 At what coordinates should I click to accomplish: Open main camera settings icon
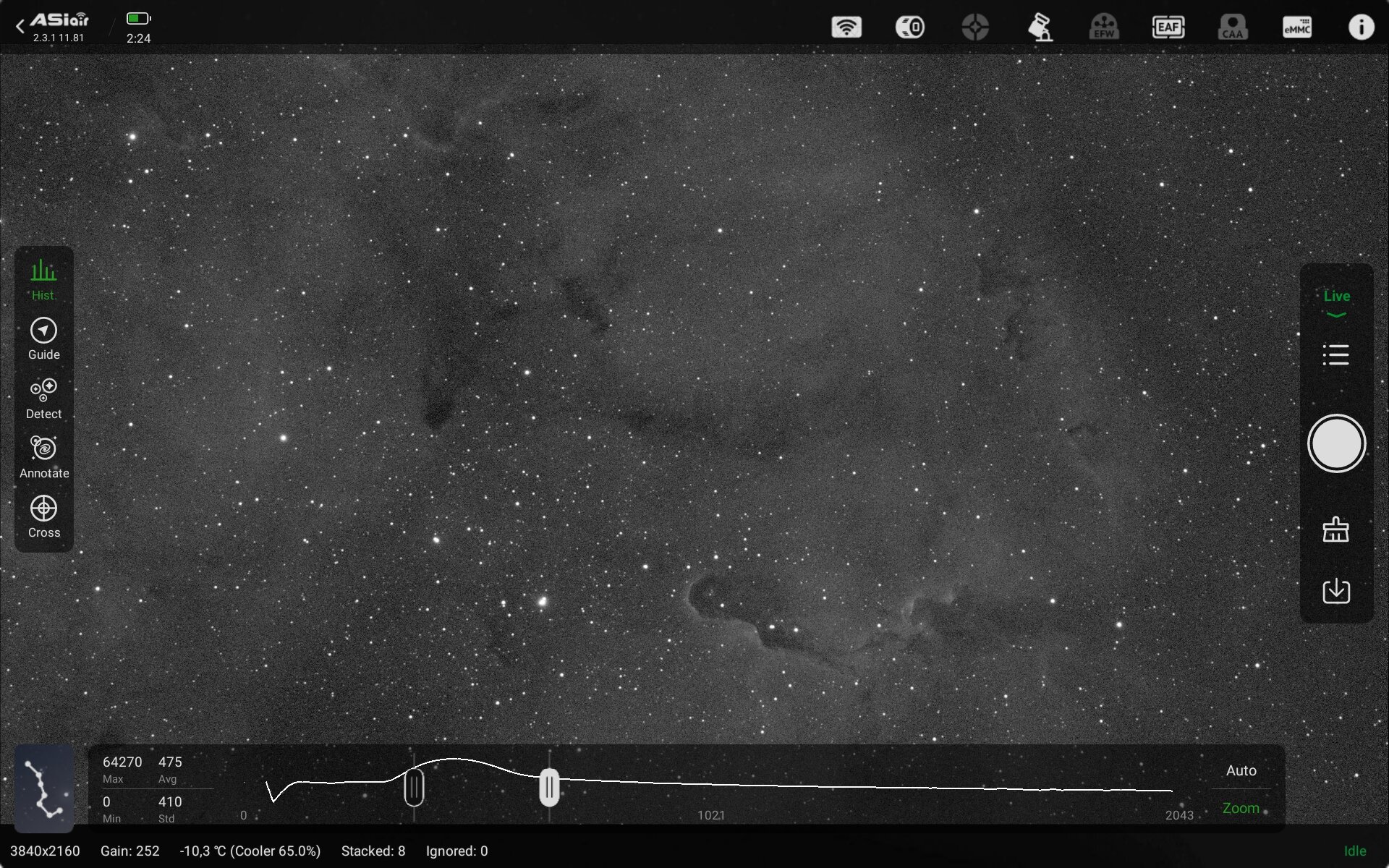pyautogui.click(x=910, y=27)
